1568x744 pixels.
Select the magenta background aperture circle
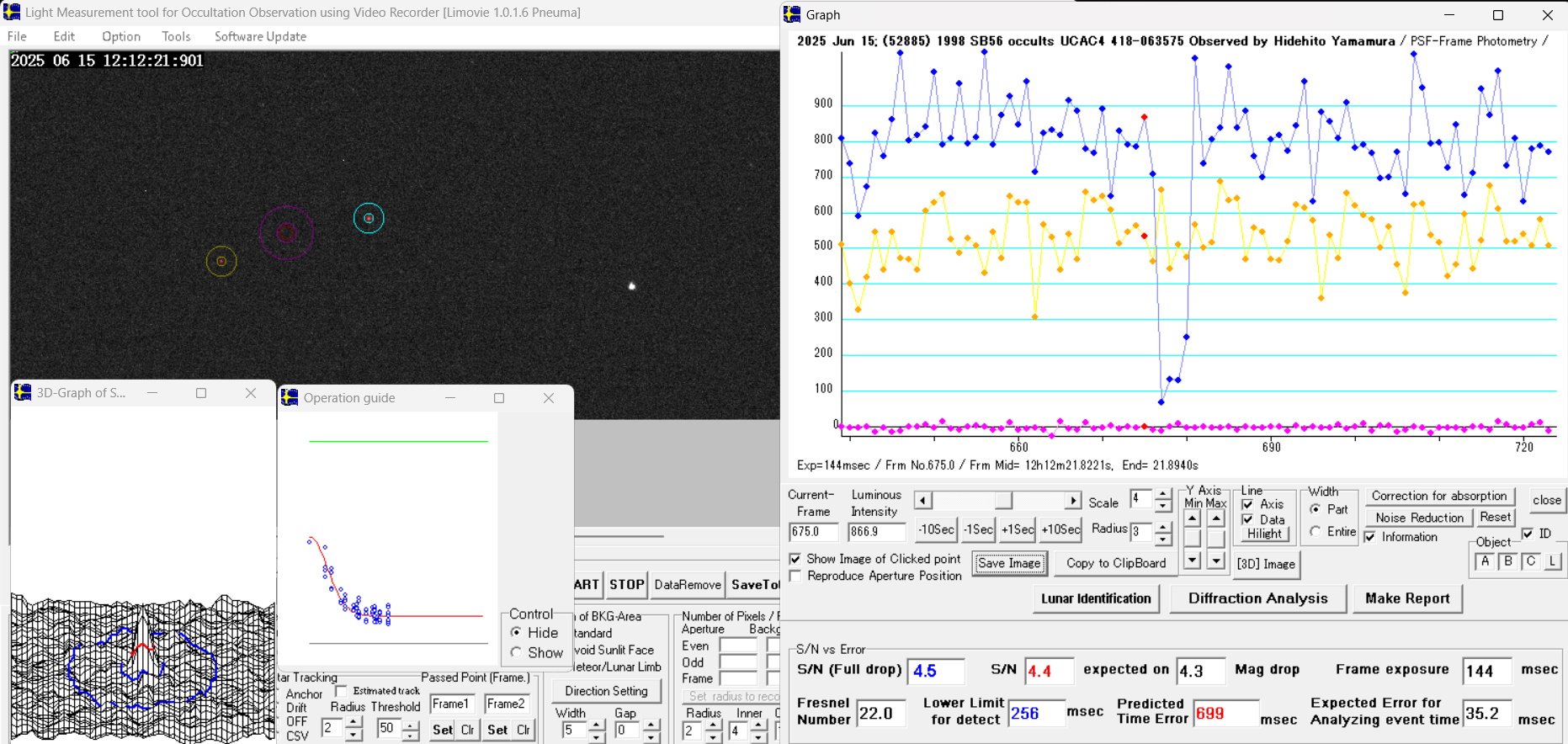coord(286,233)
